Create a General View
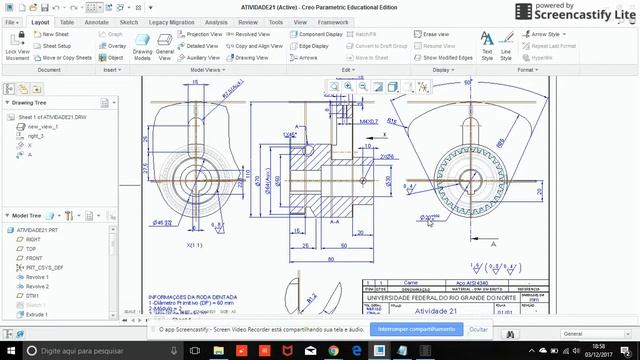 [165, 47]
